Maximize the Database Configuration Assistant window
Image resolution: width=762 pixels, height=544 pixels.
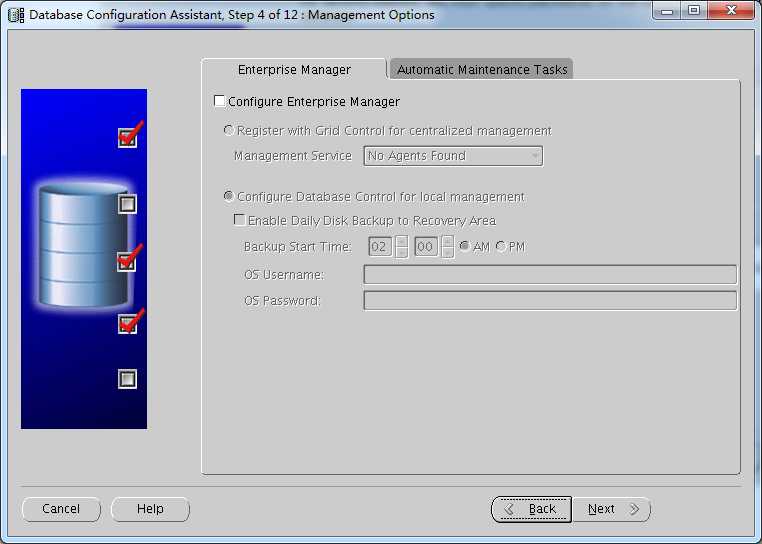pos(694,11)
